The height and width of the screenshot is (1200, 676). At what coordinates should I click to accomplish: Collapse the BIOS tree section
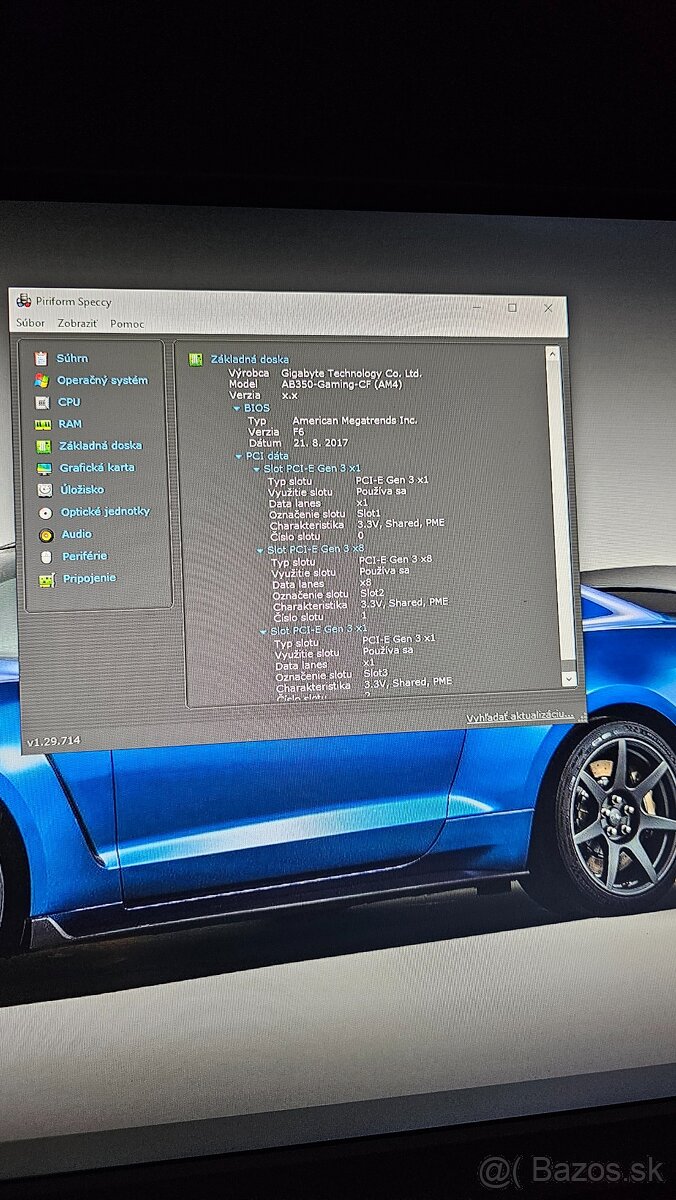[x=237, y=408]
